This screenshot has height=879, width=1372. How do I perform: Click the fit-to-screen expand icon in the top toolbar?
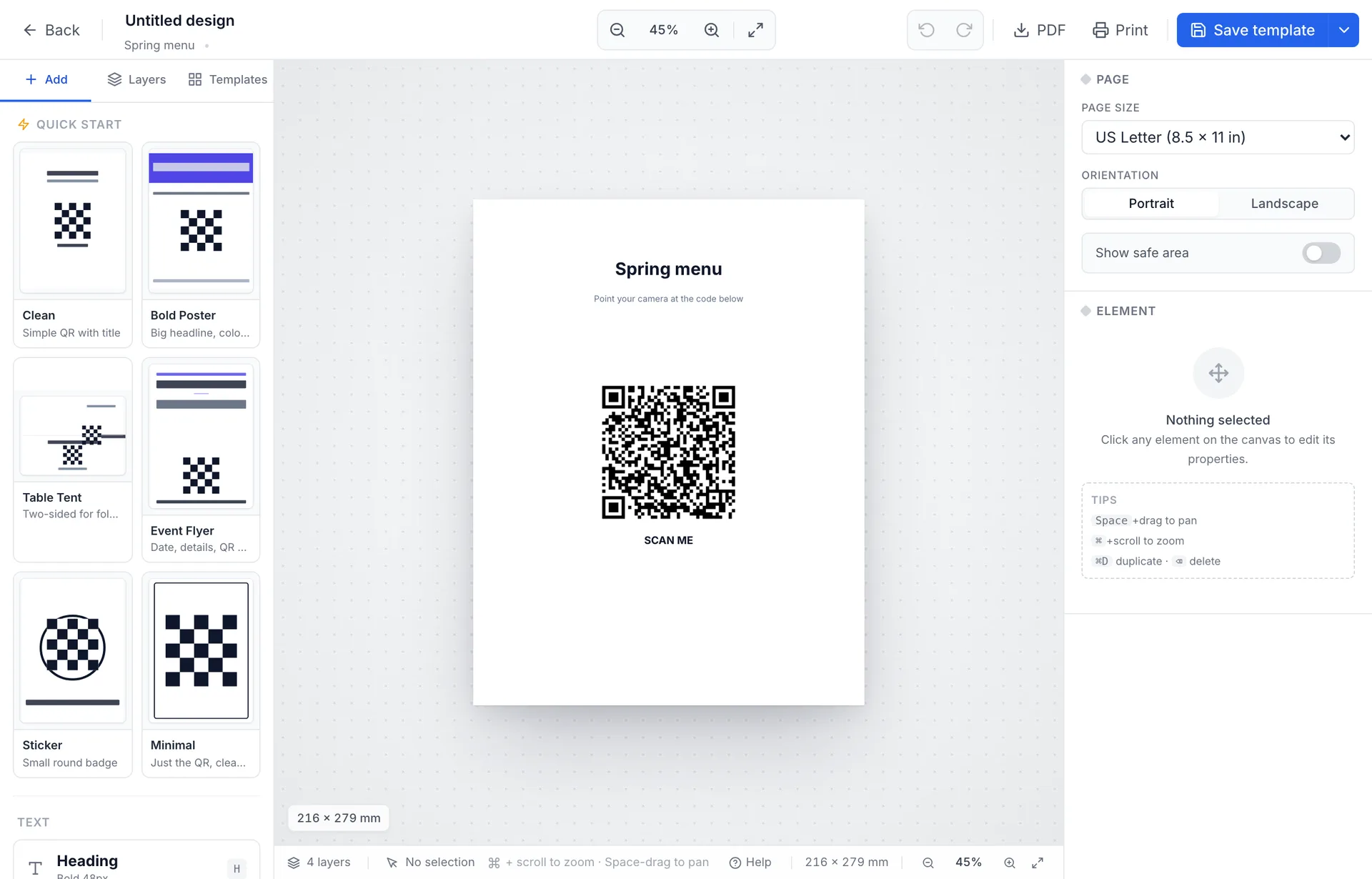coord(755,30)
